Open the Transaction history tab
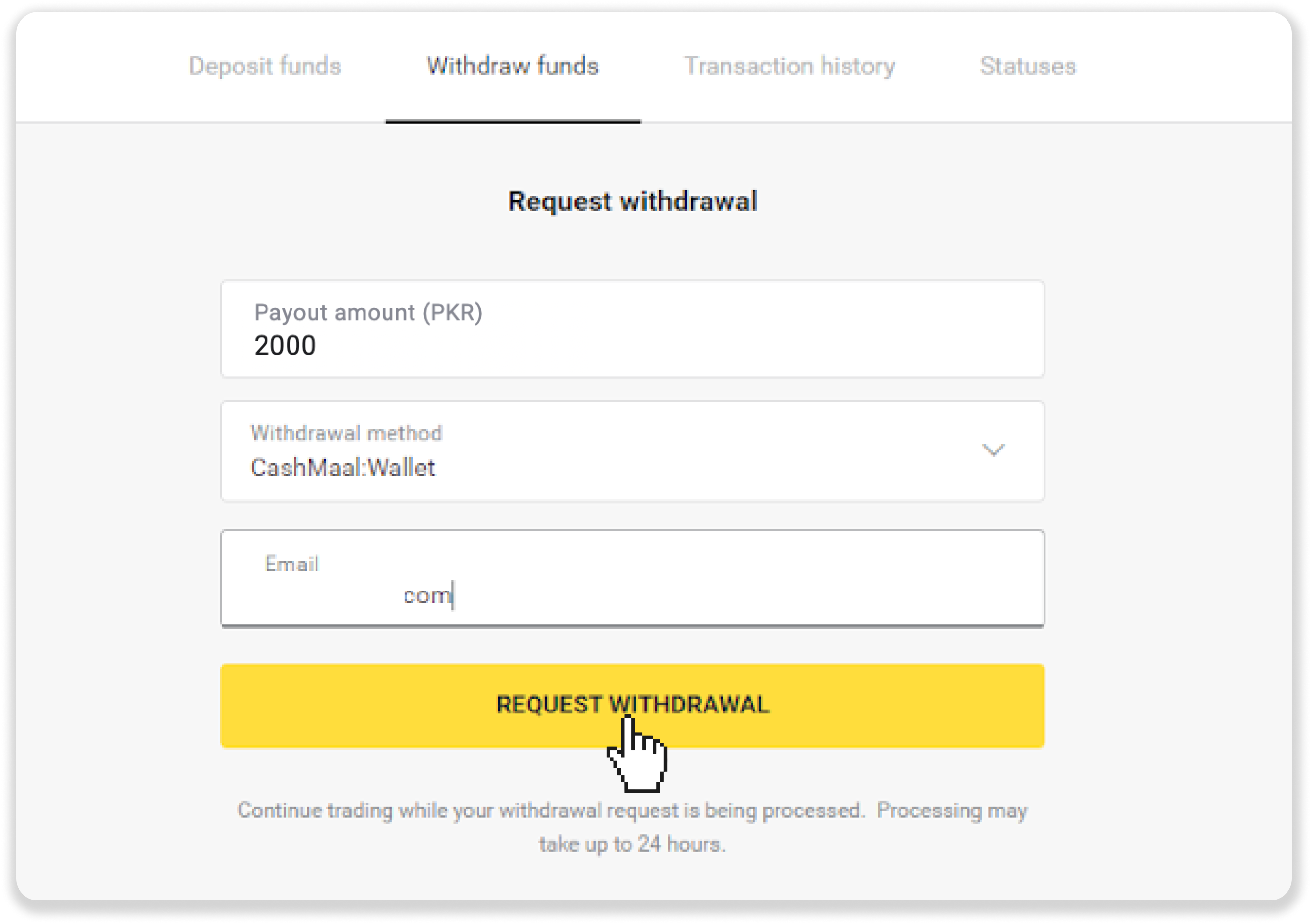Screen dimensions: 1311x924 tap(789, 66)
